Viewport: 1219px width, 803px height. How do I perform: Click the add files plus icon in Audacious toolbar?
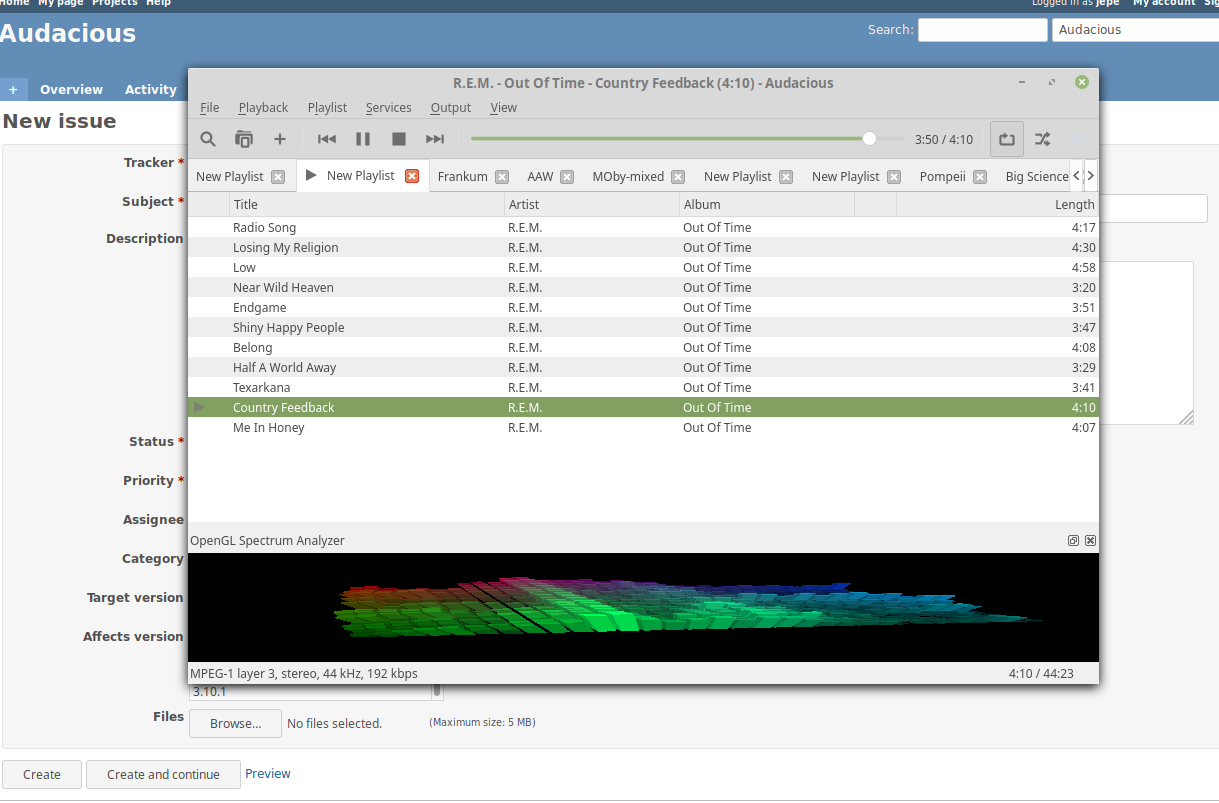[280, 139]
